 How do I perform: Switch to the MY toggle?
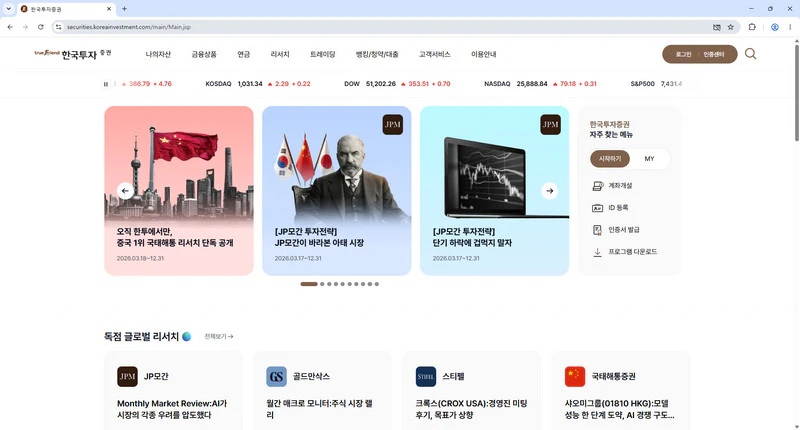click(649, 159)
